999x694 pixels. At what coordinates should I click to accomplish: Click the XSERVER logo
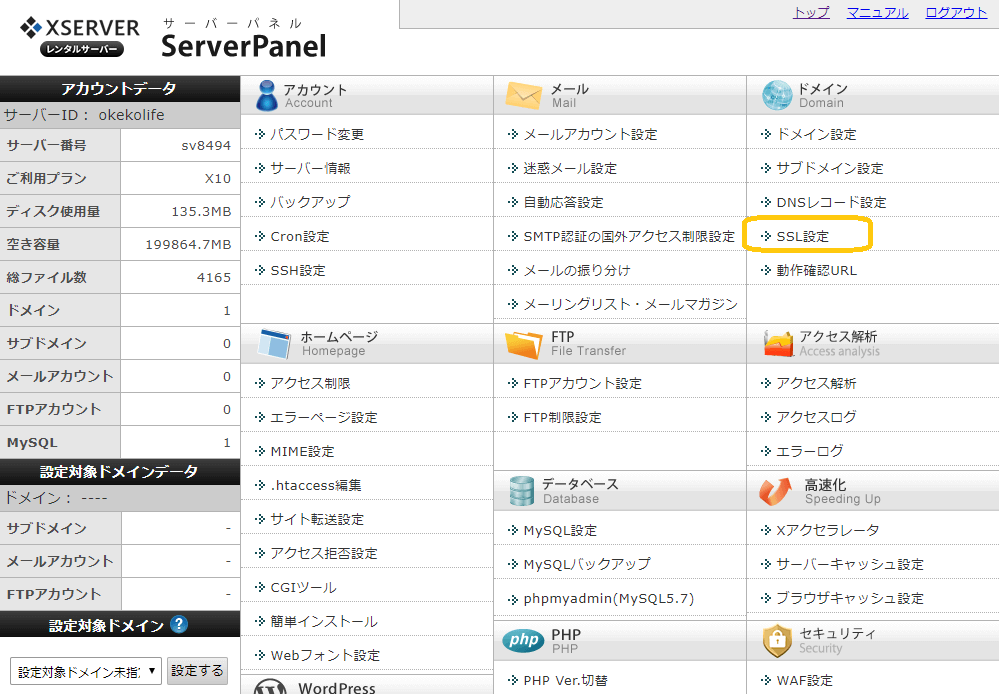click(x=80, y=37)
